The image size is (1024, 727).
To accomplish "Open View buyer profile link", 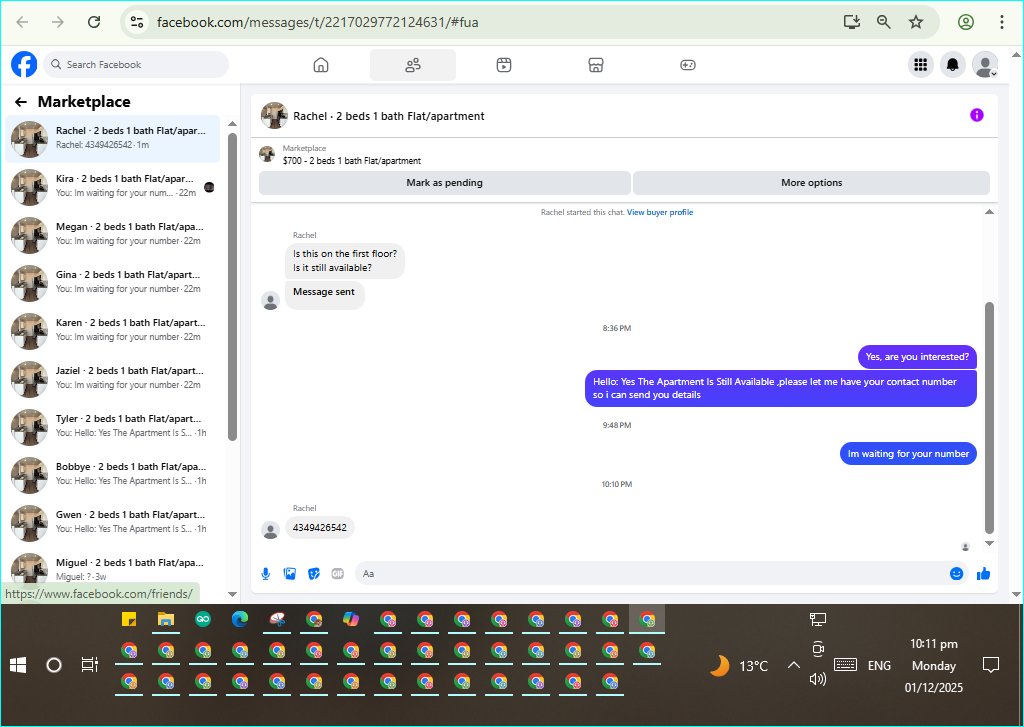I will tap(660, 212).
